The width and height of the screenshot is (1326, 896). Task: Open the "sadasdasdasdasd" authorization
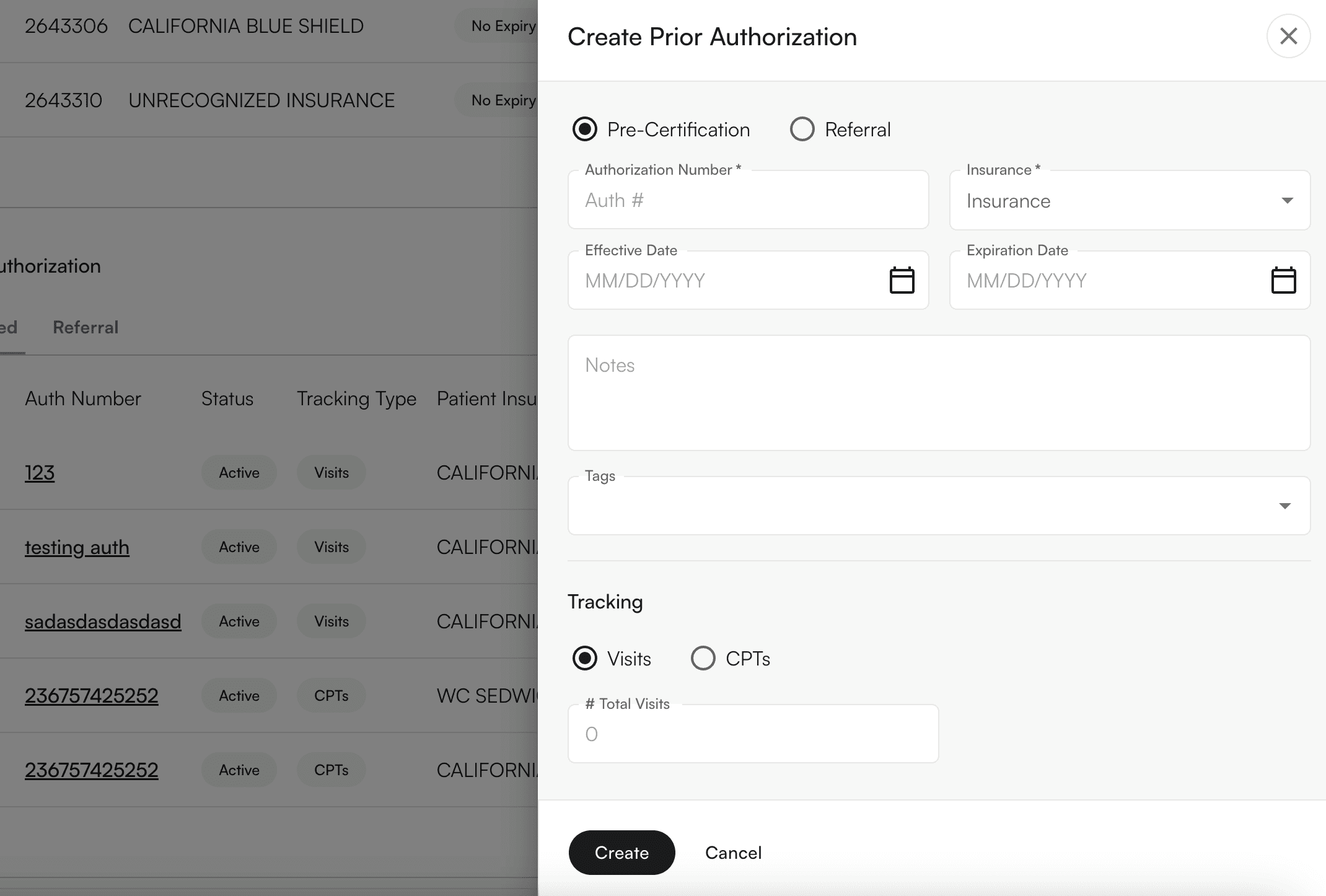tap(103, 621)
